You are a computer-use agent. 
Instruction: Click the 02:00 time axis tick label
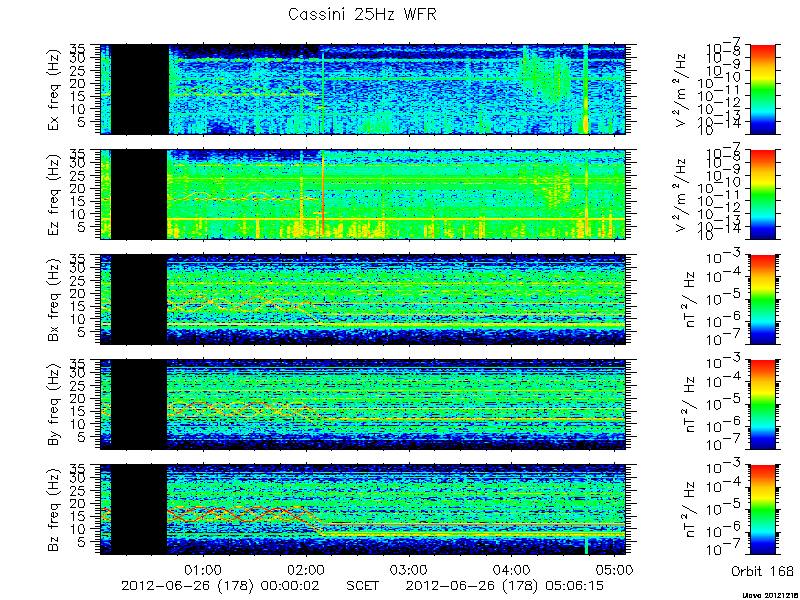(306, 570)
